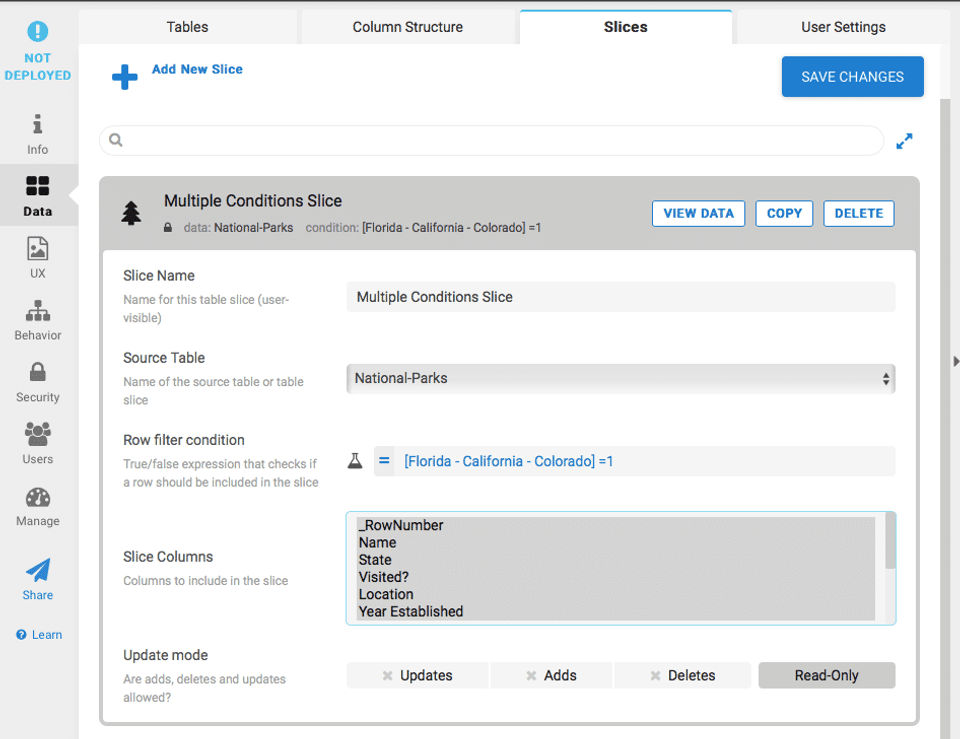Toggle the Adds update mode option
Screen dimensions: 960x739
552,675
